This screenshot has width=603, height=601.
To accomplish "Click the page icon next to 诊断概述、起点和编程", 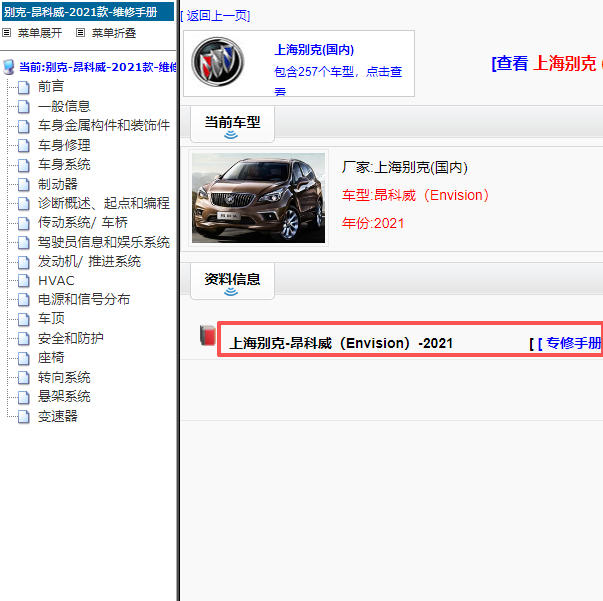I will (23, 203).
